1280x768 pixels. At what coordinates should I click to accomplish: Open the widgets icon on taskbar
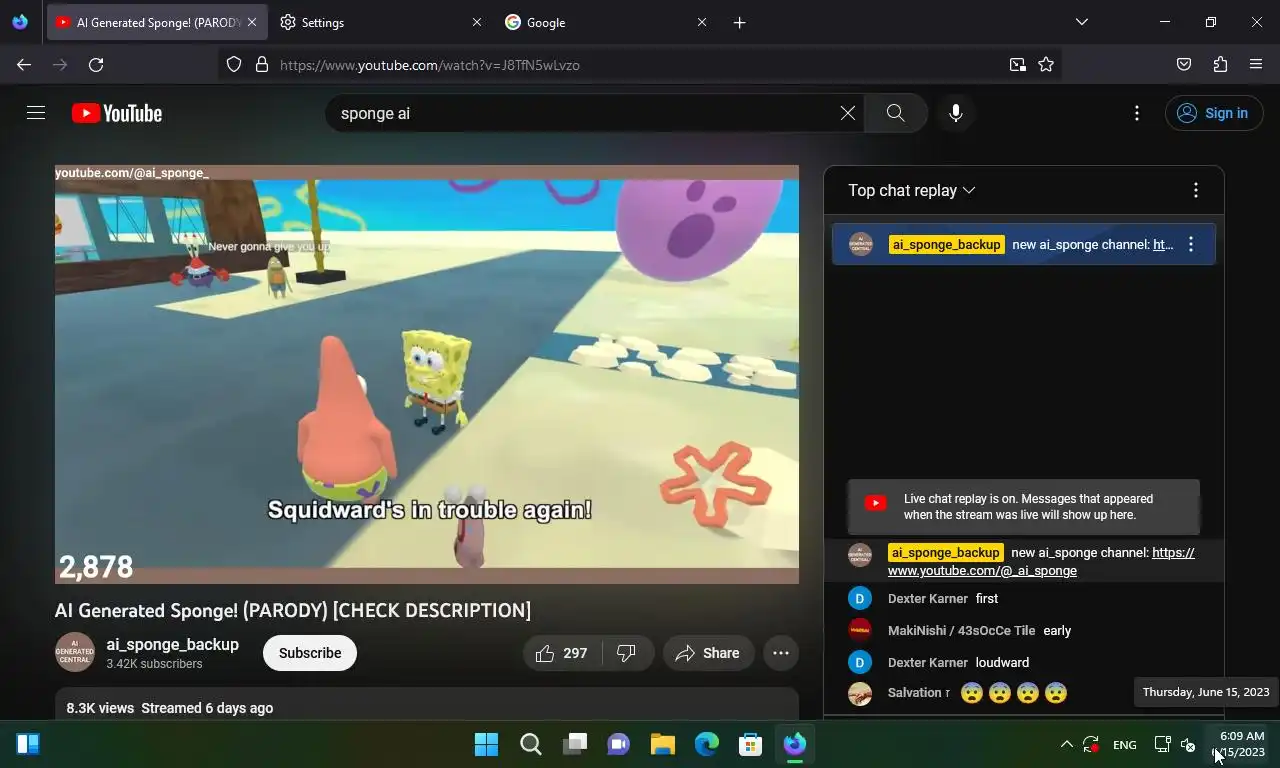point(28,744)
